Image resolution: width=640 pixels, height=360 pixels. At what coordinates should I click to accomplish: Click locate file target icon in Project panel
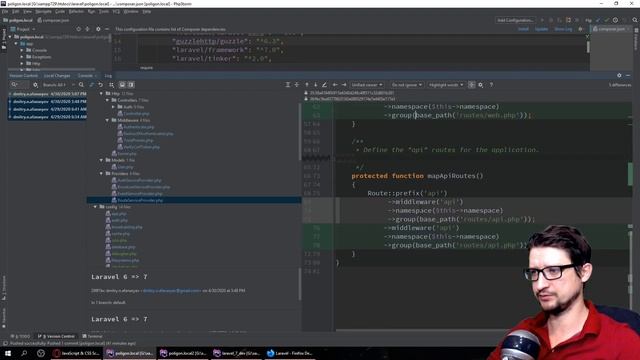(x=78, y=29)
